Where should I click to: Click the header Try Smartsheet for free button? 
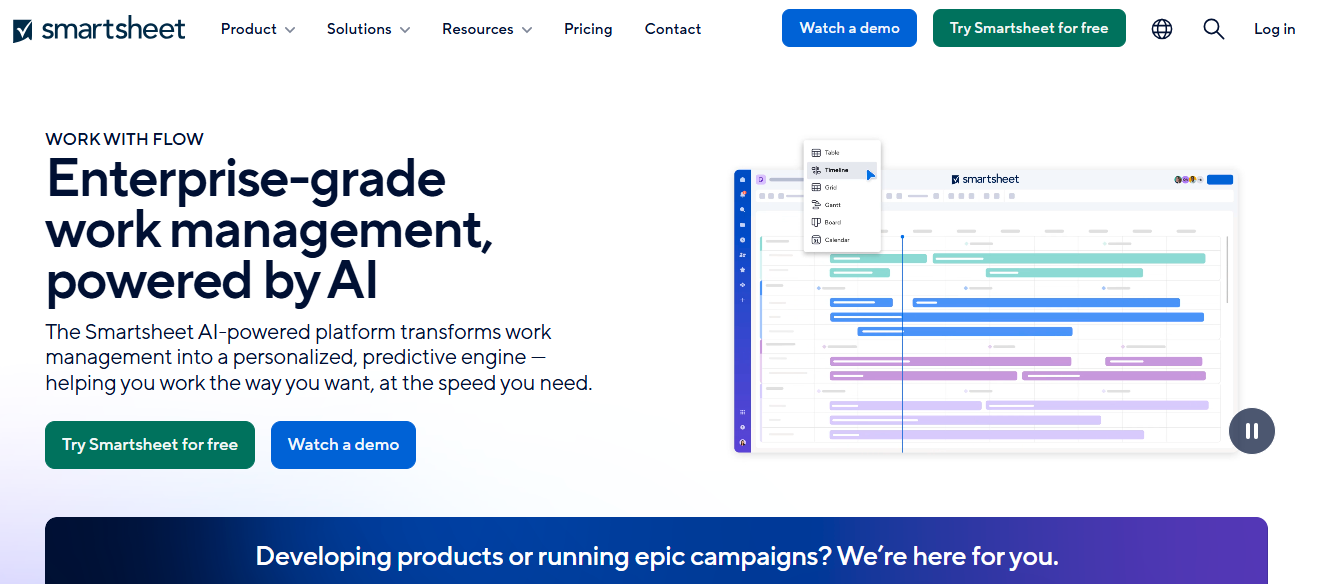coord(1029,28)
